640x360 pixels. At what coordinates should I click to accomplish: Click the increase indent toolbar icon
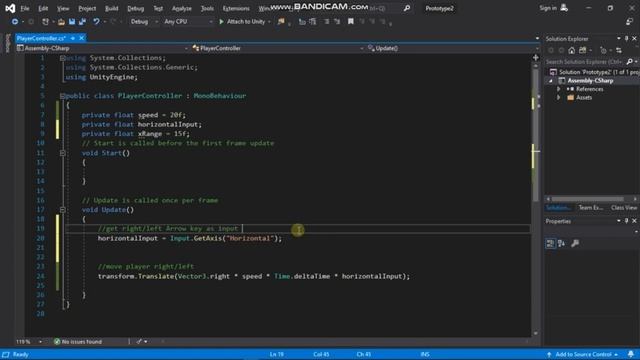tap(313, 22)
